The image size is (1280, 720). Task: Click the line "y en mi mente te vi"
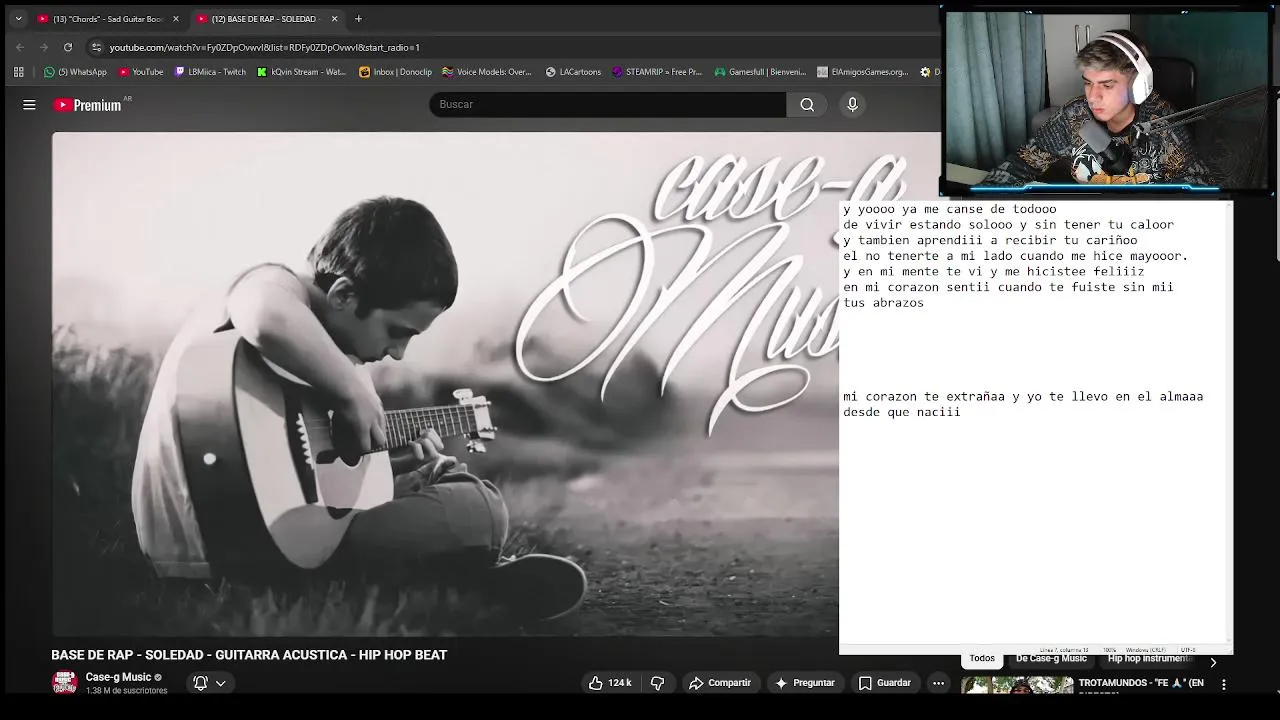[993, 271]
